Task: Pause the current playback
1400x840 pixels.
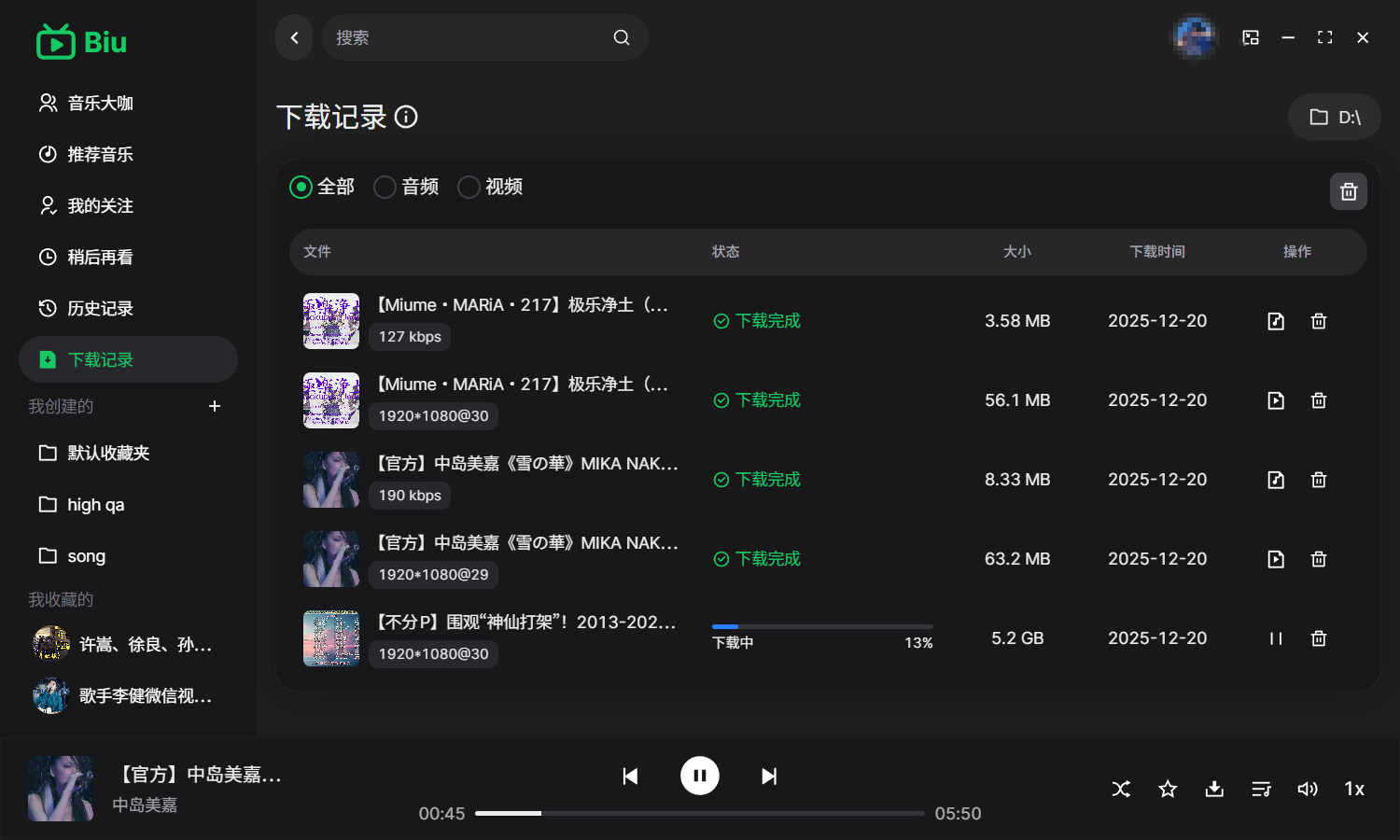Action: click(700, 776)
